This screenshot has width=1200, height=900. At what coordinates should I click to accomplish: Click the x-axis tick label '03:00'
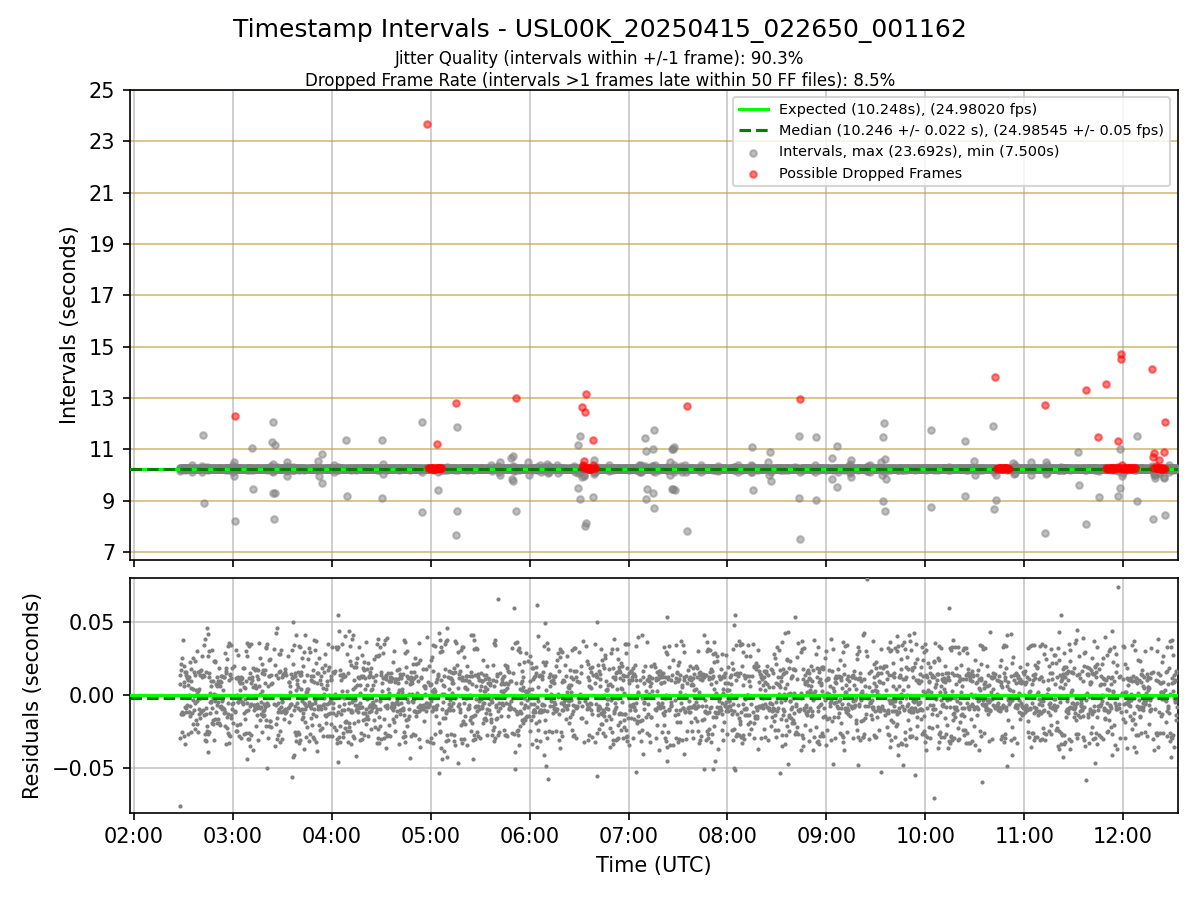coord(233,834)
